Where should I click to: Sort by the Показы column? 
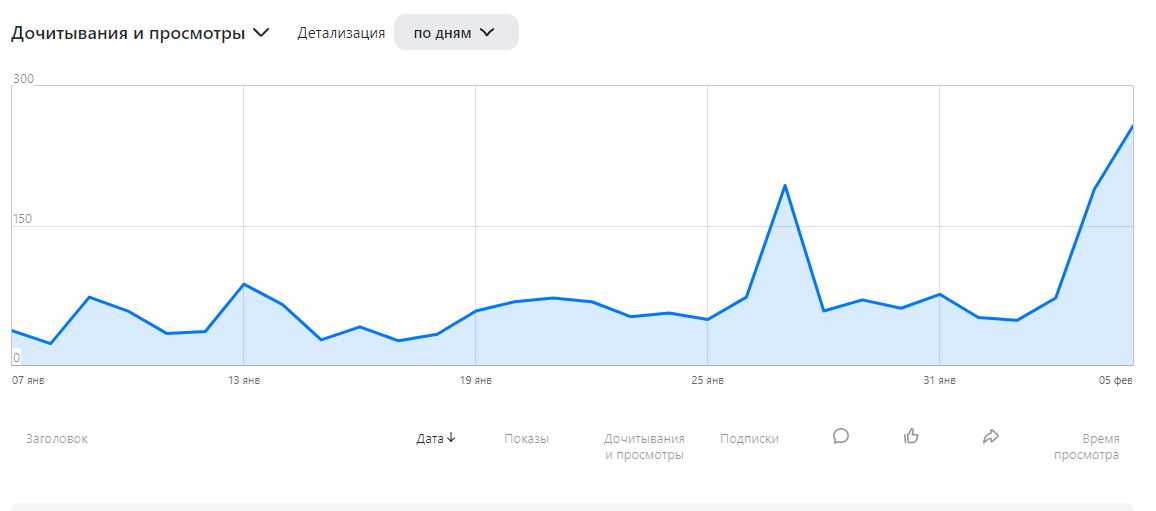click(526, 439)
